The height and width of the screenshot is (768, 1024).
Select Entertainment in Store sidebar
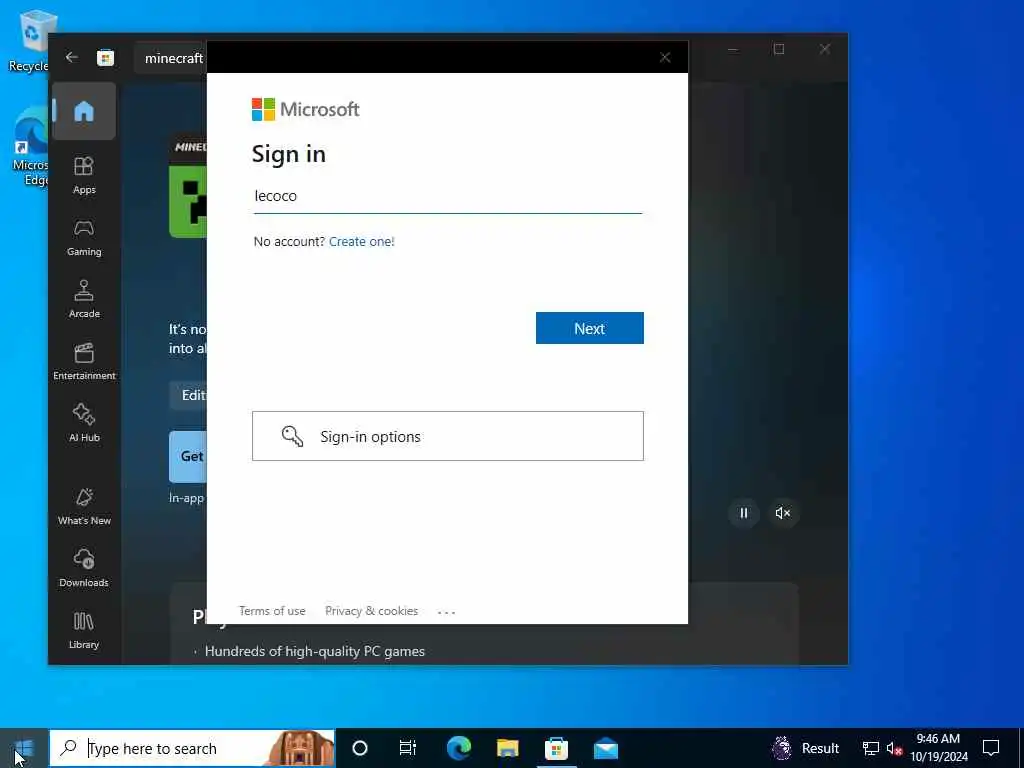(84, 361)
